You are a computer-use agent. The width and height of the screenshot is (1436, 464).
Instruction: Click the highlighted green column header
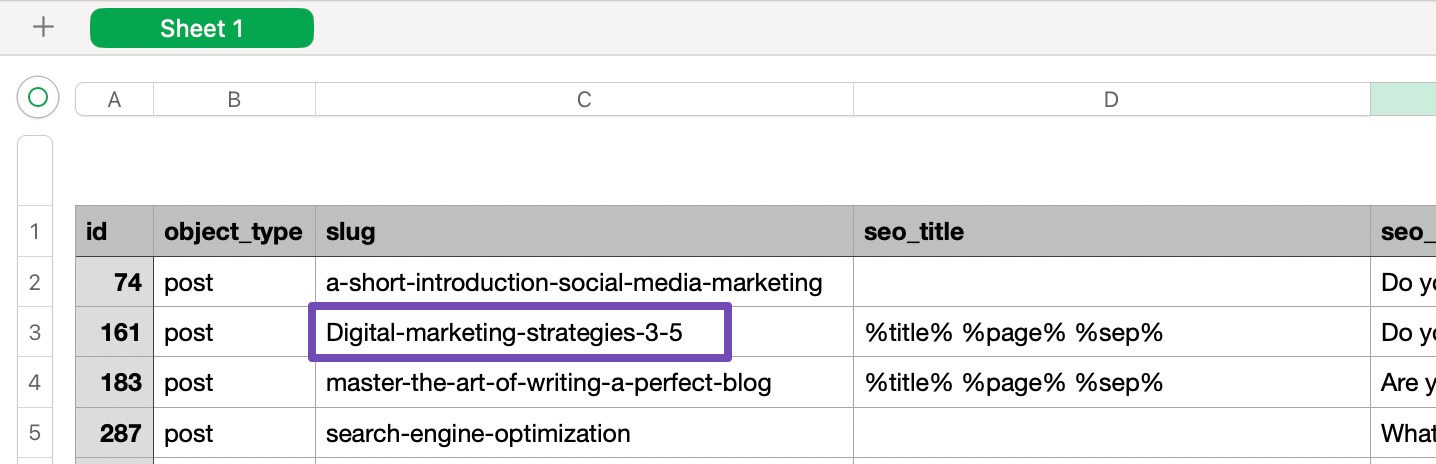(x=1402, y=99)
